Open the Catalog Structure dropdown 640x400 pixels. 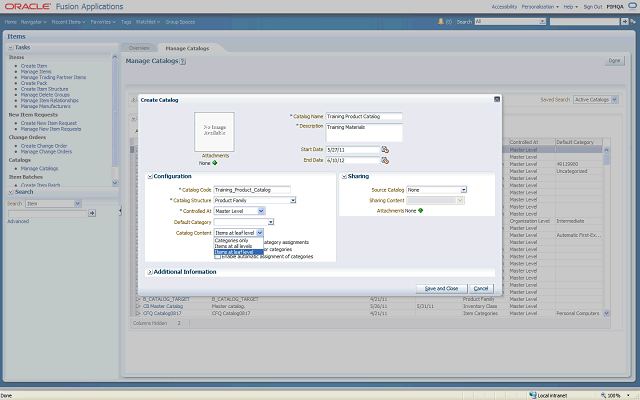pyautogui.click(x=292, y=200)
